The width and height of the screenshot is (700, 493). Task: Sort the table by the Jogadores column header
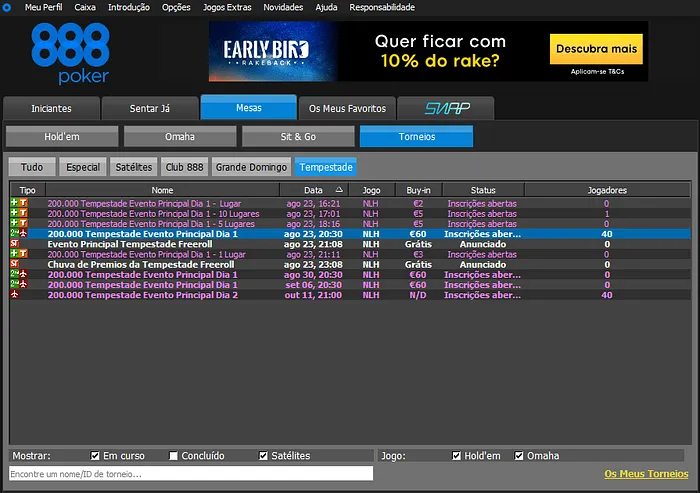tap(607, 190)
